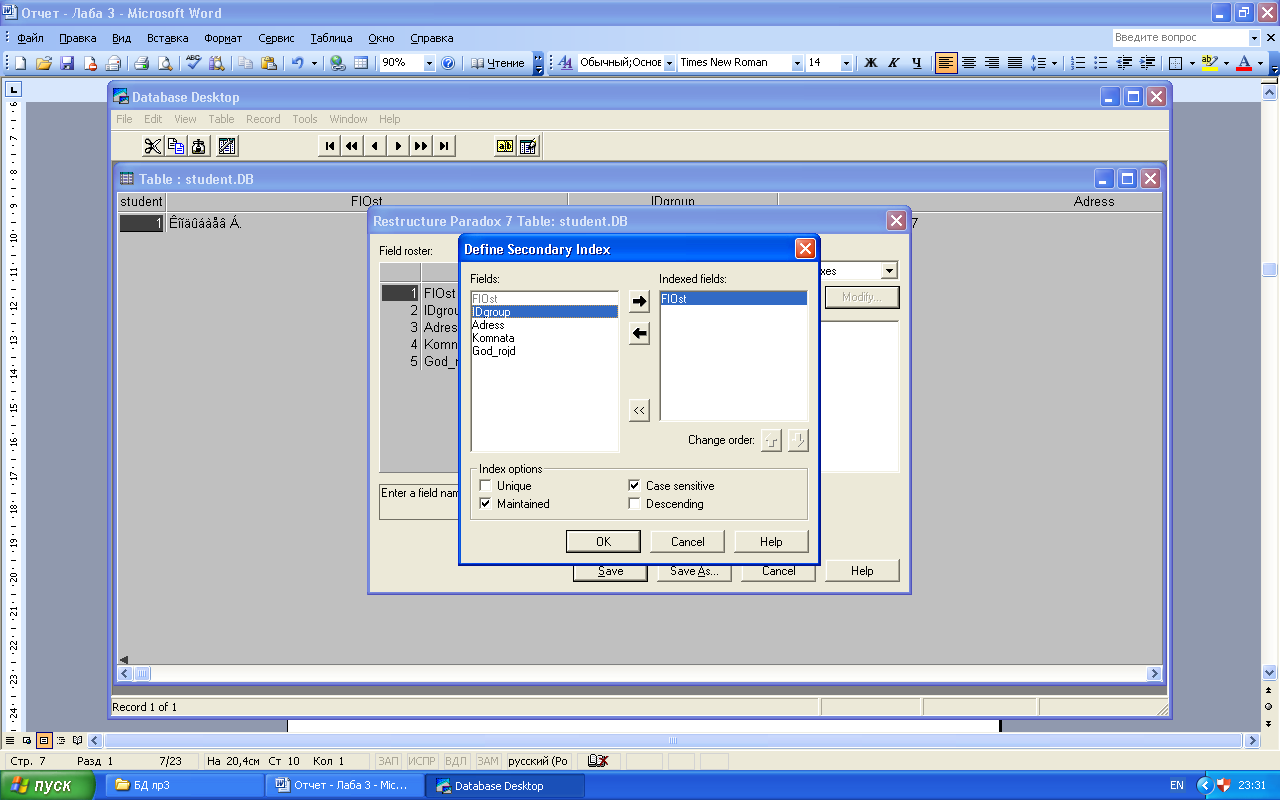Viewport: 1280px width, 800px height.
Task: Toggle bold formatting in Word toolbar
Action: pos(870,63)
